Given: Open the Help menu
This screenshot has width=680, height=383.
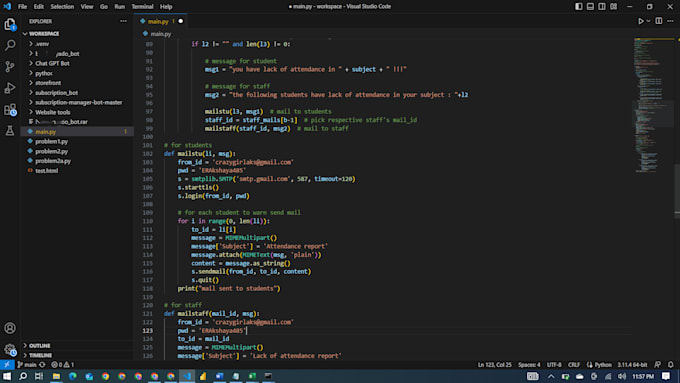Looking at the screenshot, I should click(166, 7).
